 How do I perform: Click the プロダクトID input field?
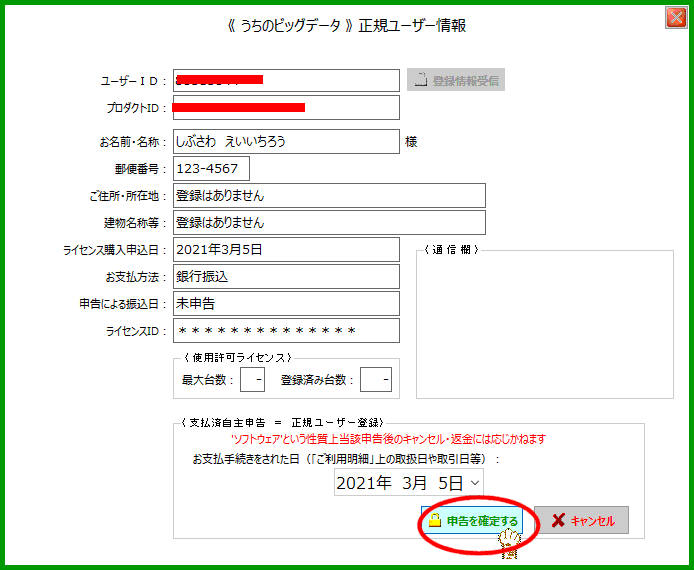point(286,108)
